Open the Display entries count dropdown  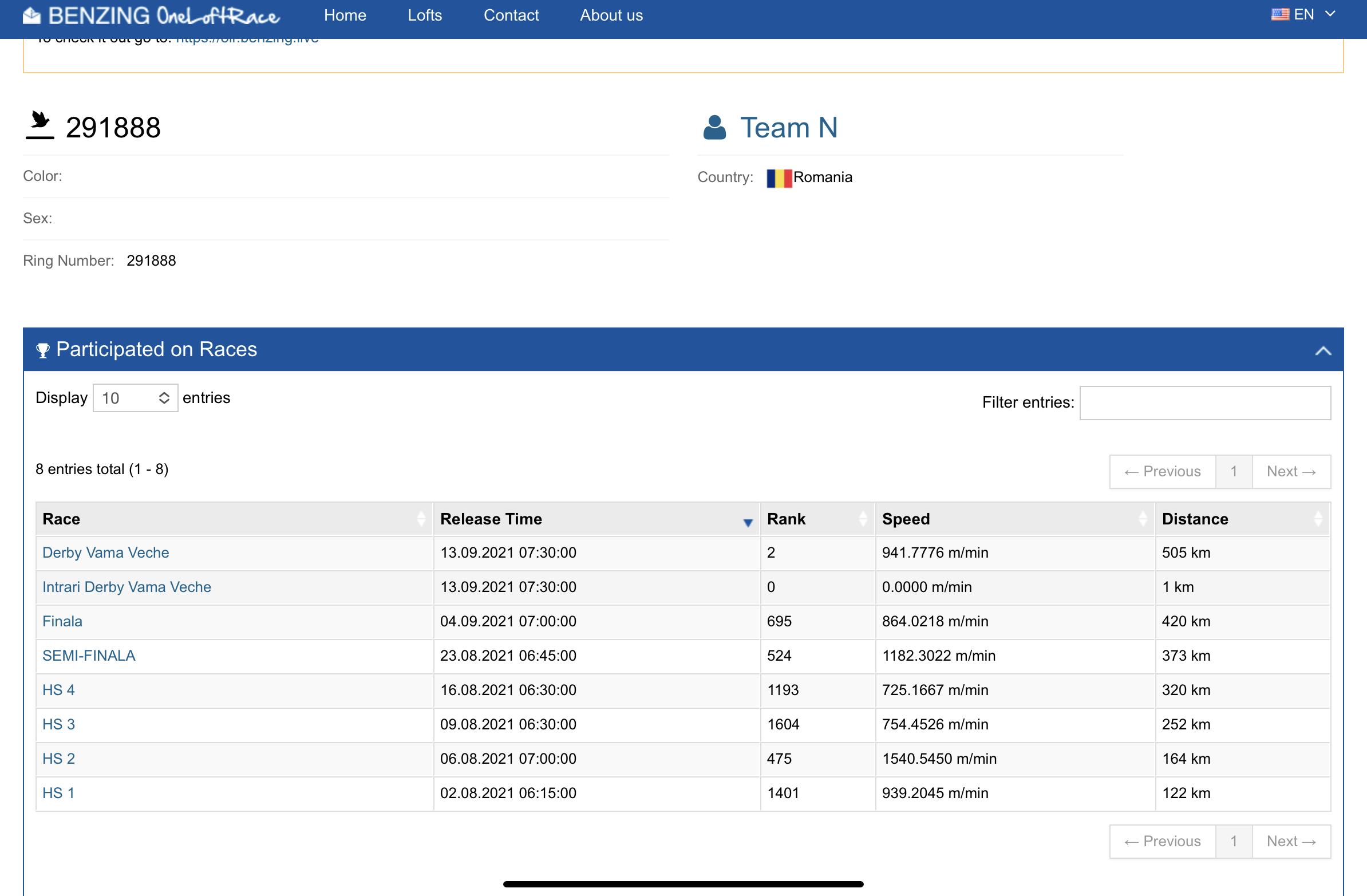135,398
